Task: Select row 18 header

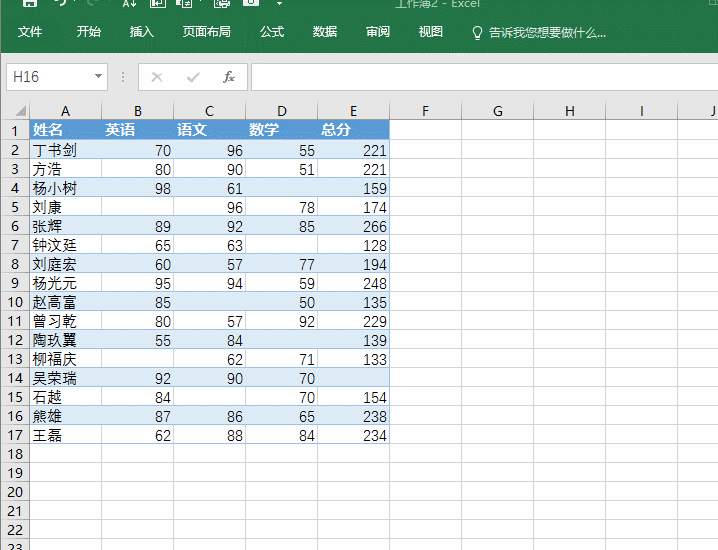Action: coord(15,454)
